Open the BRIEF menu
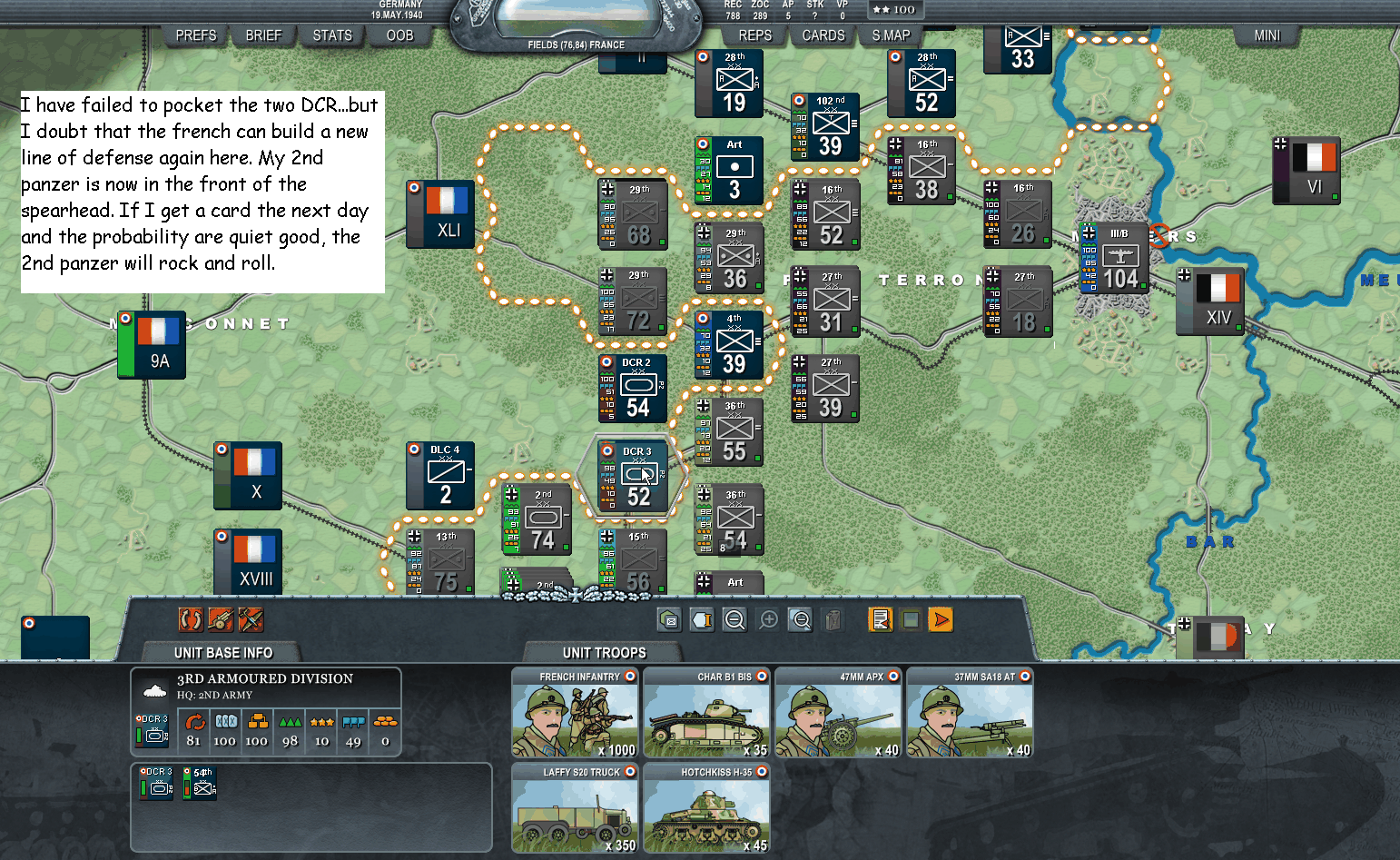This screenshot has height=860, width=1400. 263,35
